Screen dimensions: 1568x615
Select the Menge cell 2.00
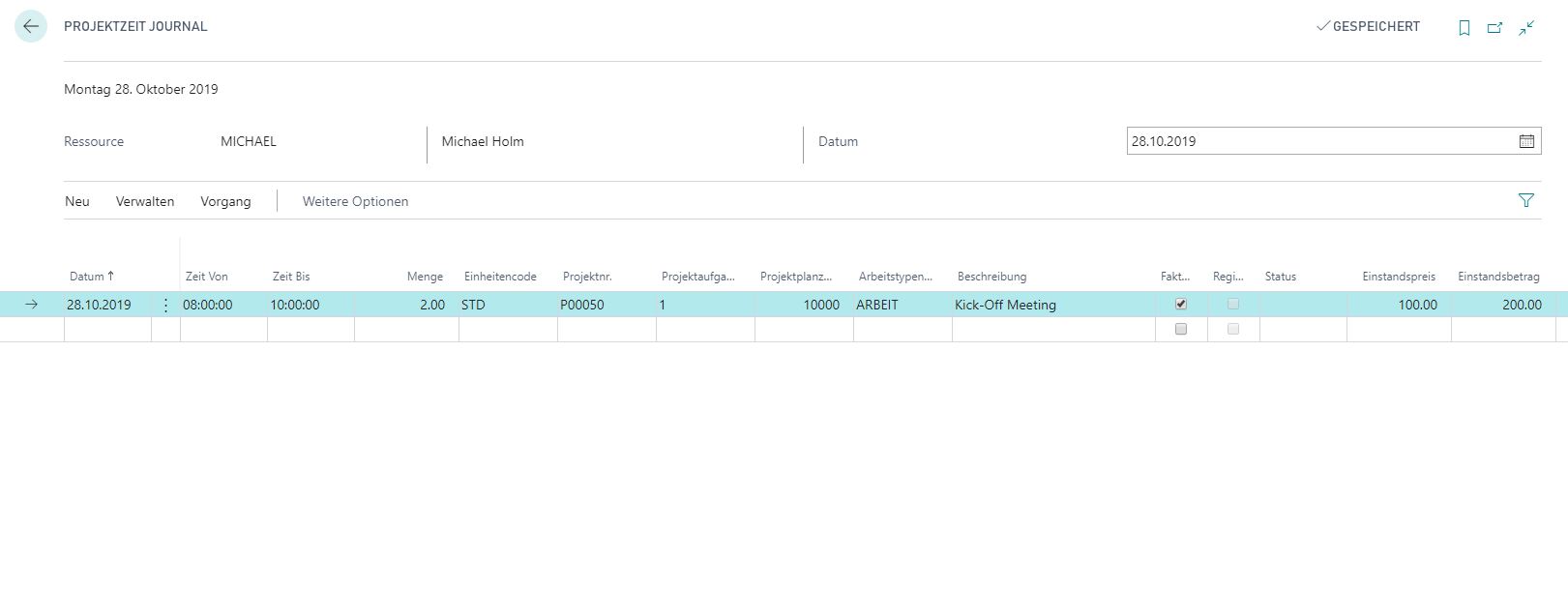coord(406,305)
